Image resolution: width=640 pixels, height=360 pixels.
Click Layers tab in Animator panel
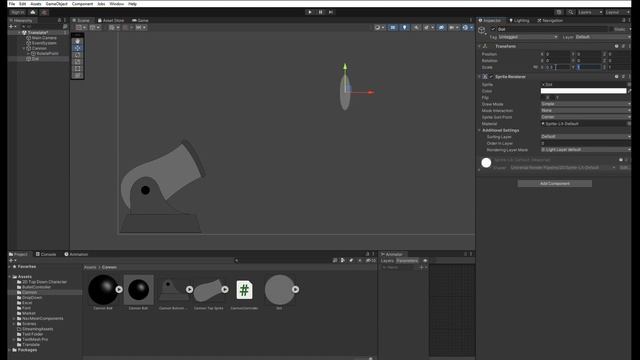point(387,260)
